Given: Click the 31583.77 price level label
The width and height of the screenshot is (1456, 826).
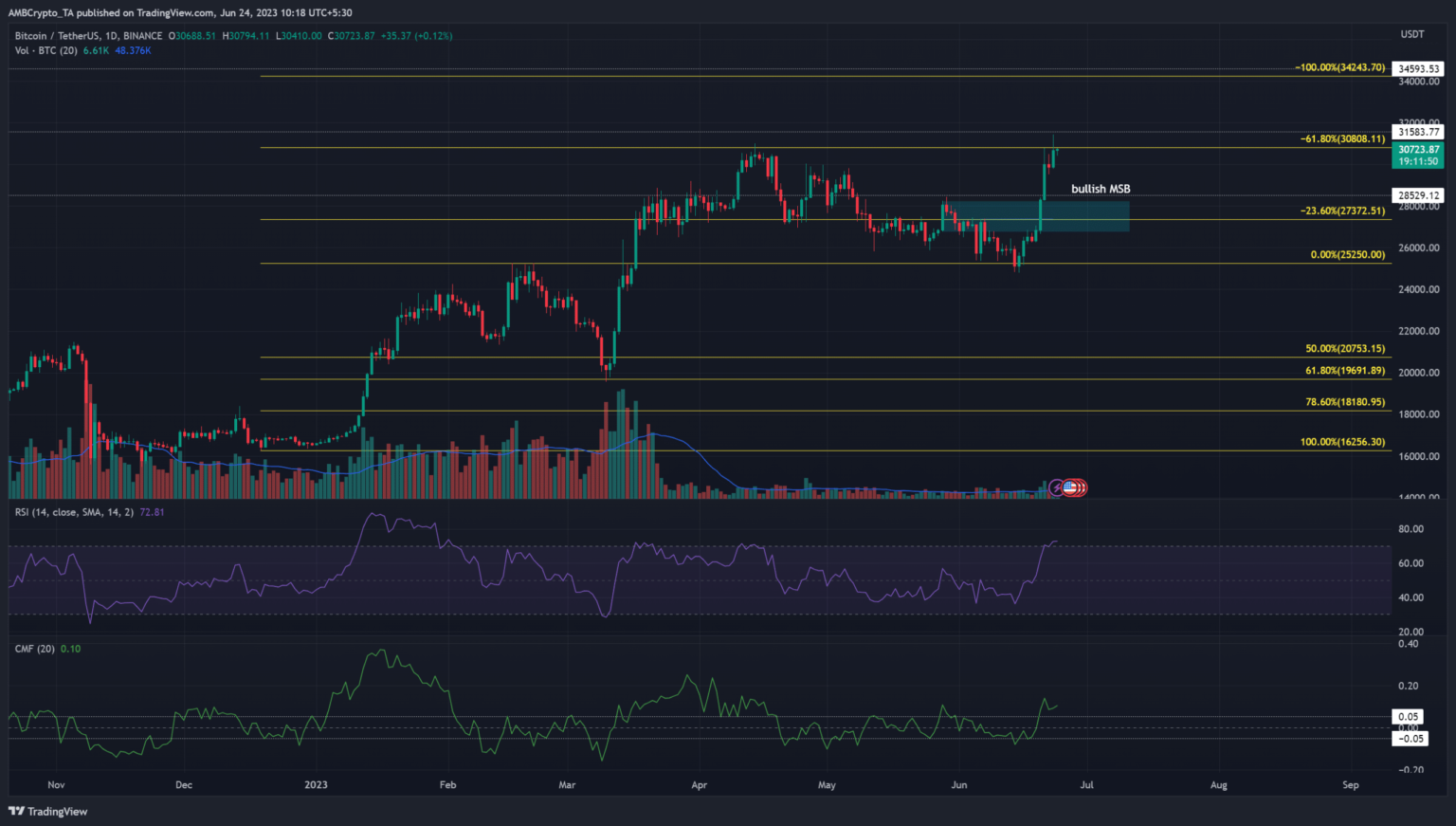Looking at the screenshot, I should coord(1418,132).
